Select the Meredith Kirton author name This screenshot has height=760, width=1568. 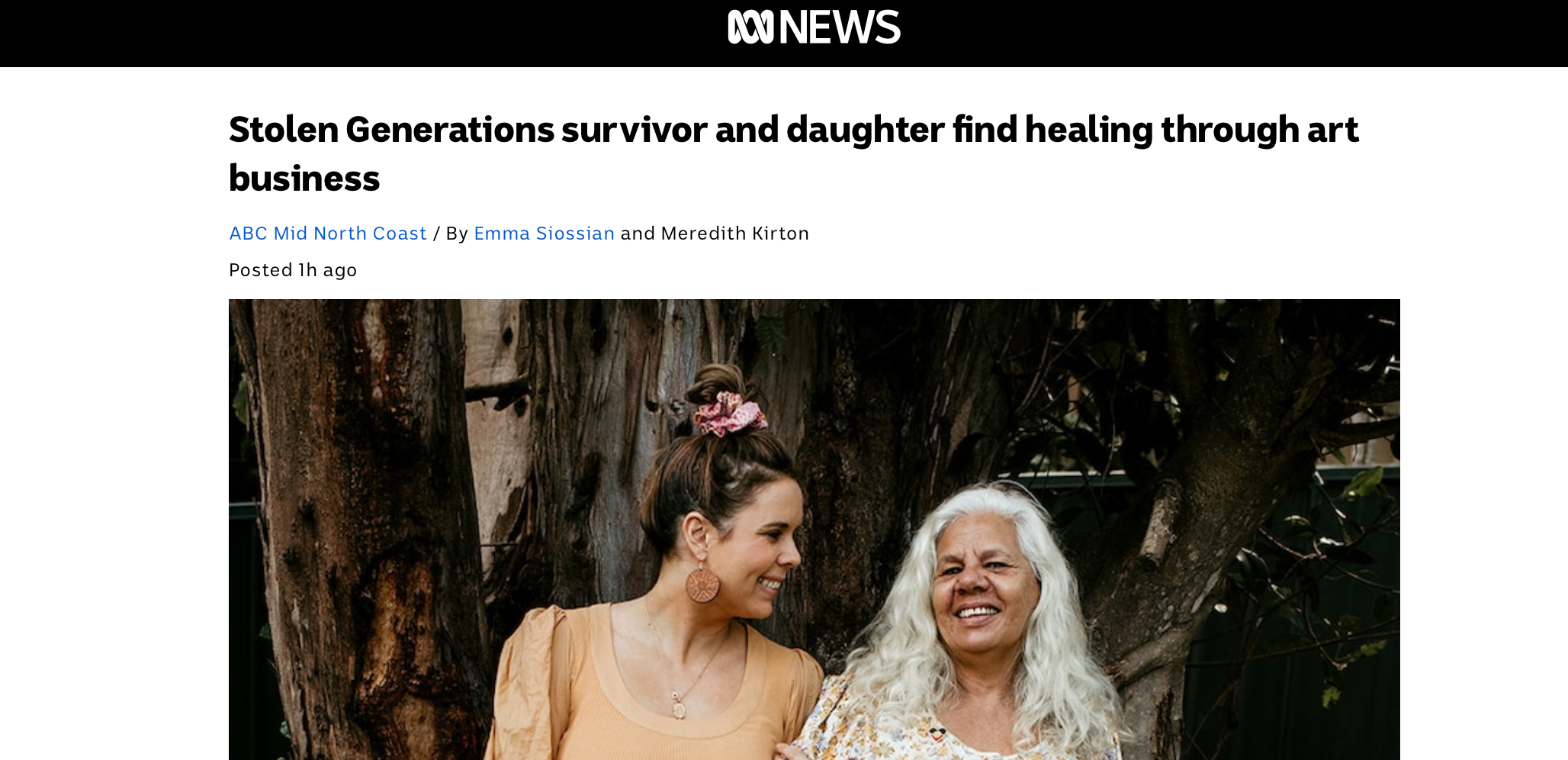(x=735, y=233)
